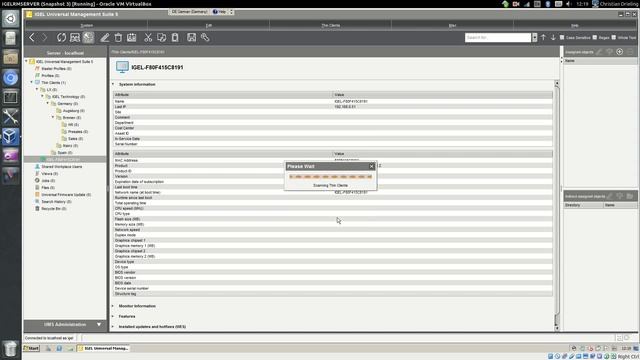This screenshot has height=360, width=640.
Task: Click the Jobs tree icon
Action: [x=37, y=180]
